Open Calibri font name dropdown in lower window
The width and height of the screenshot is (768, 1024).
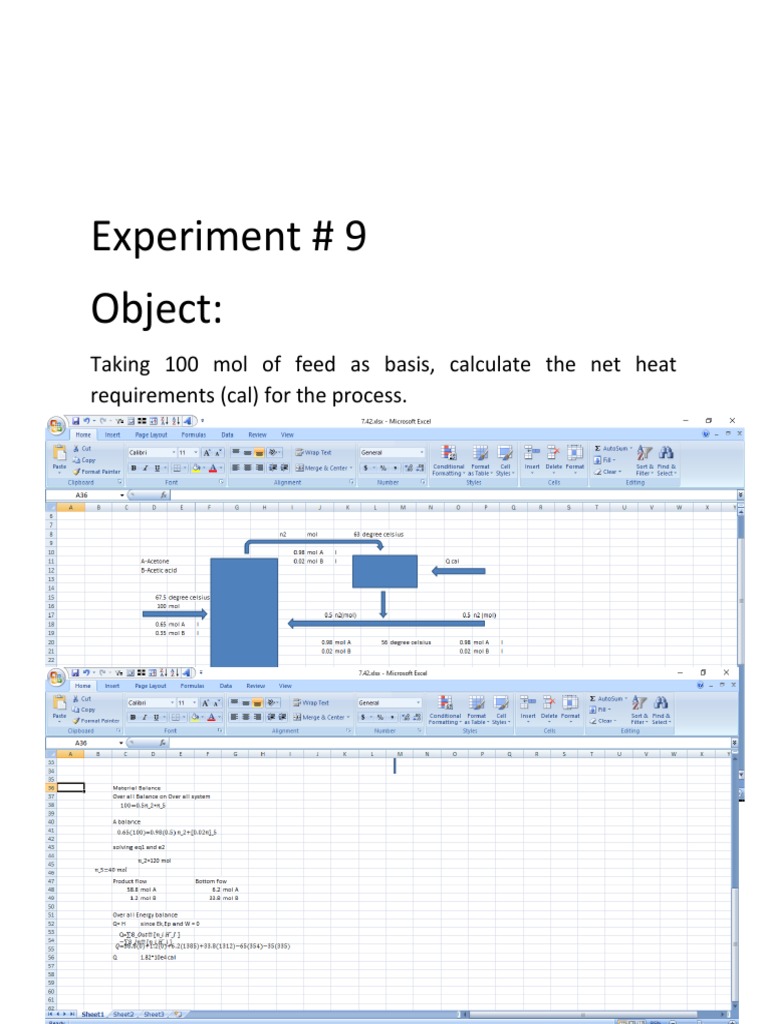[173, 703]
